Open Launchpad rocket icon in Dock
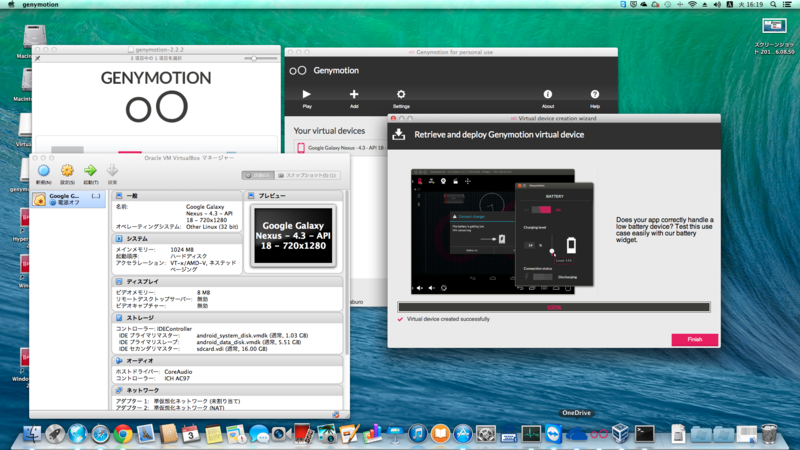Image resolution: width=800 pixels, height=450 pixels. 55,434
